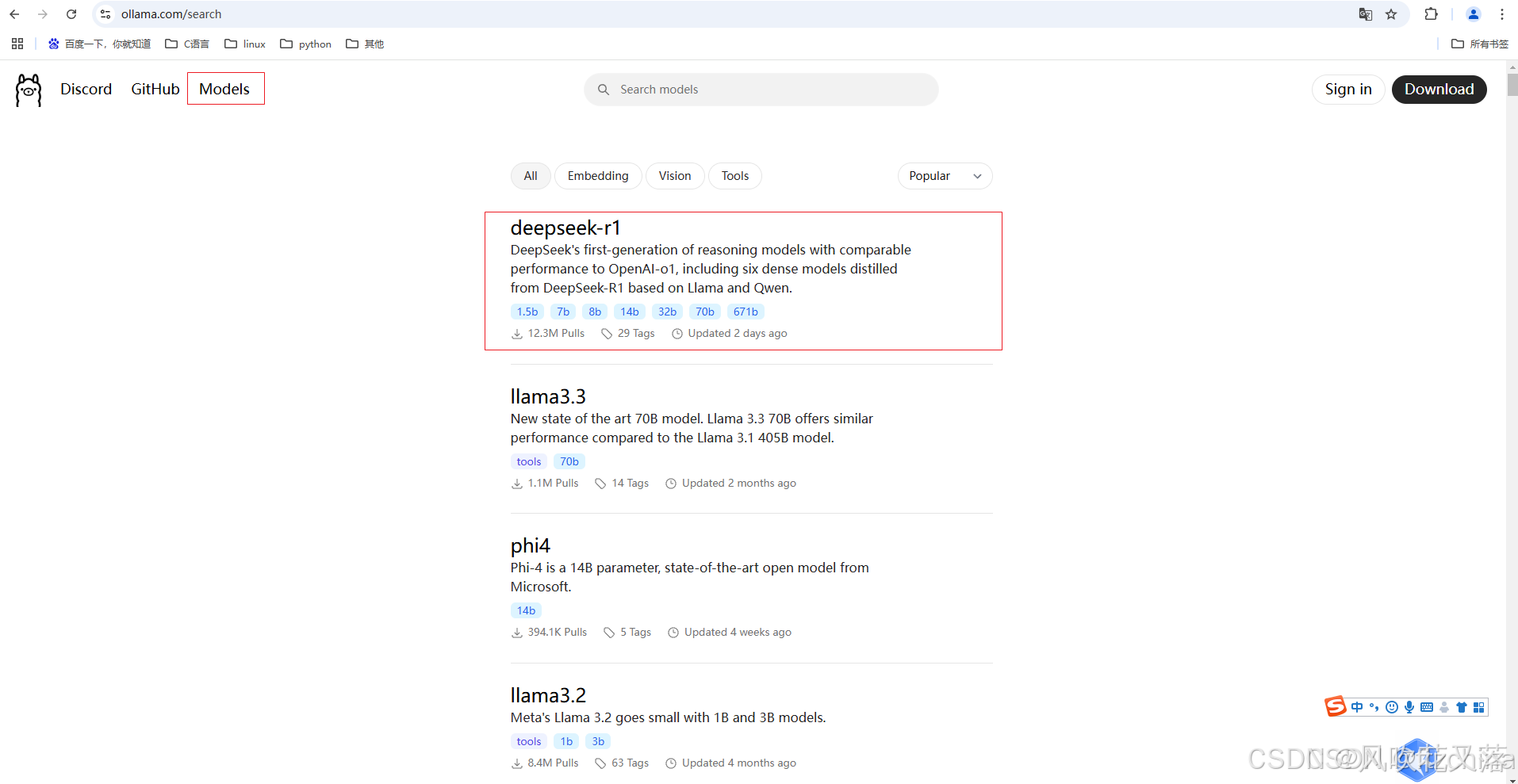The height and width of the screenshot is (784, 1518).
Task: Open the GitHub link
Action: 155,89
